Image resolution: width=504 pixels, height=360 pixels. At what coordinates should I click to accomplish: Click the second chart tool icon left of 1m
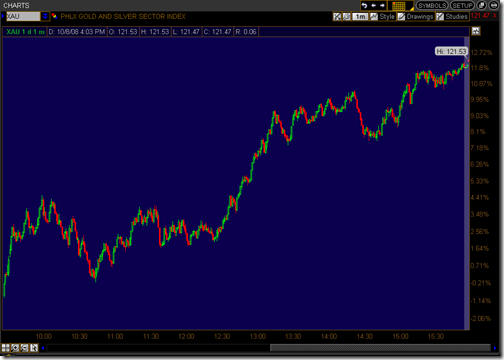point(347,16)
